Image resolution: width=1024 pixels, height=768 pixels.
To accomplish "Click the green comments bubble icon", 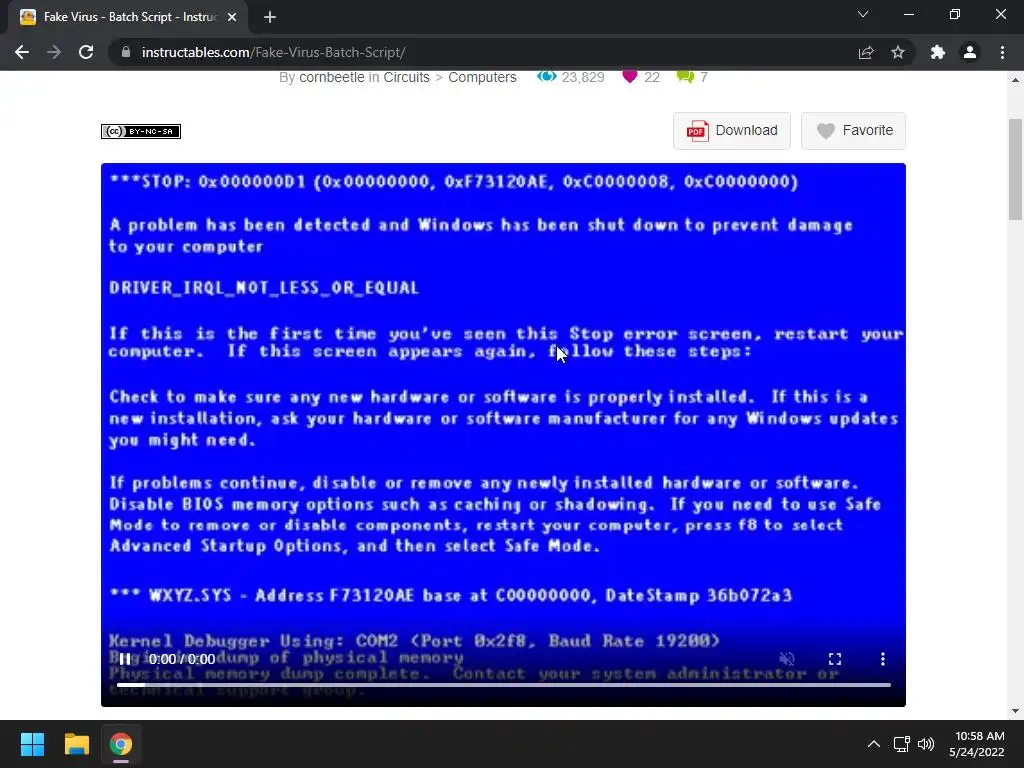I will point(685,76).
